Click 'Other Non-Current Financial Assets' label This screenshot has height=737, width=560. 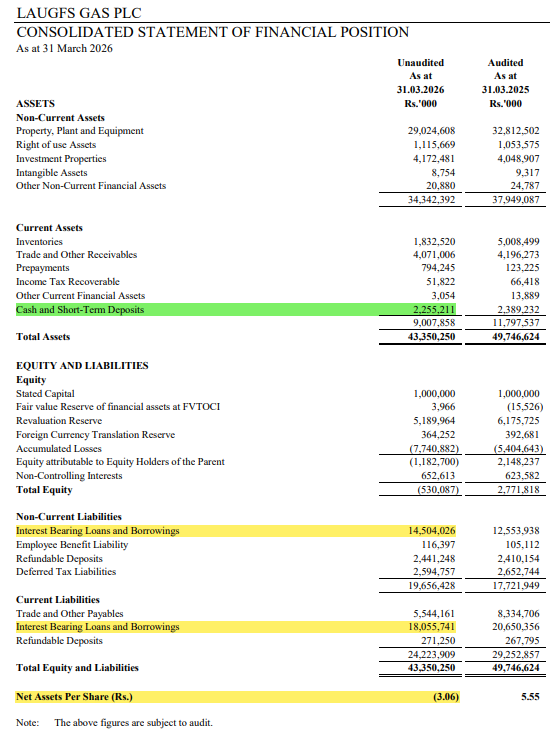pos(91,186)
